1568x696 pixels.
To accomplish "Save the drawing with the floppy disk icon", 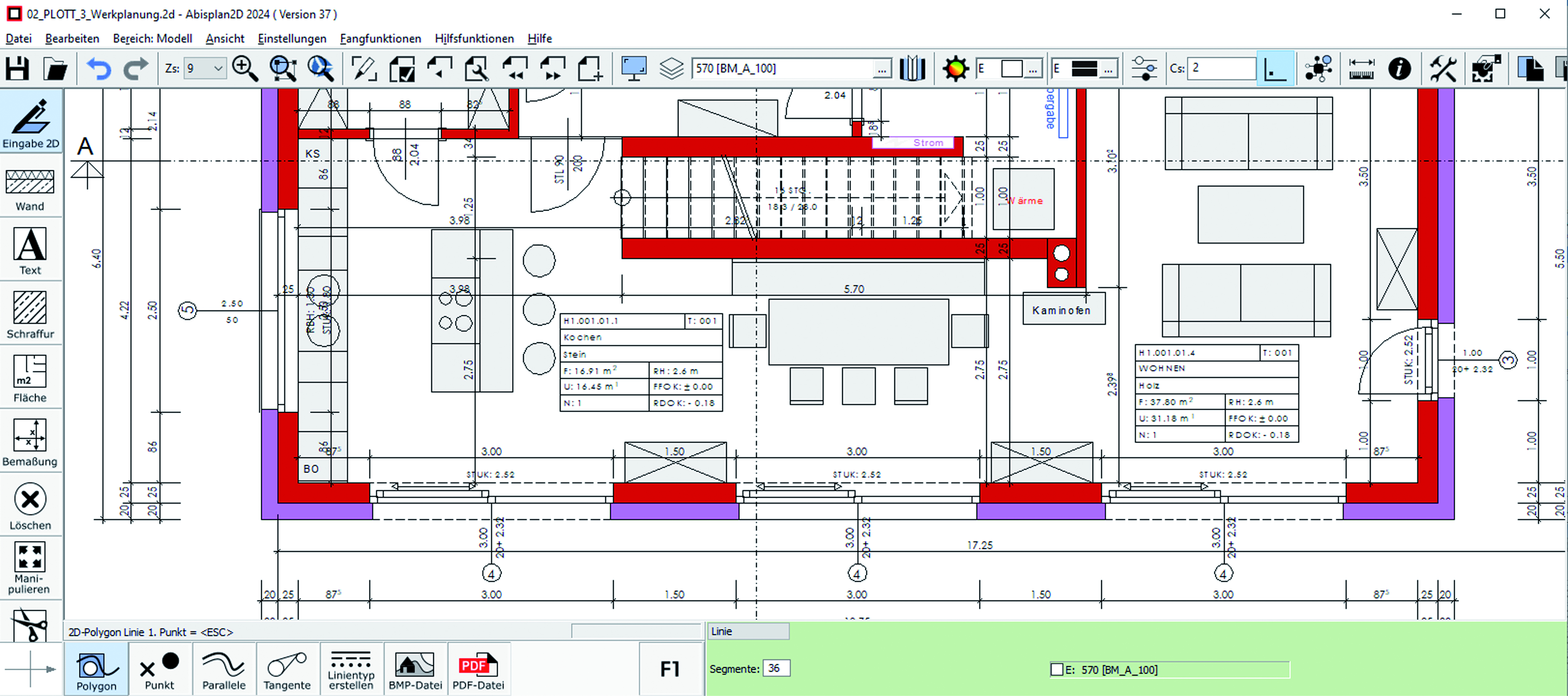I will click(x=18, y=68).
